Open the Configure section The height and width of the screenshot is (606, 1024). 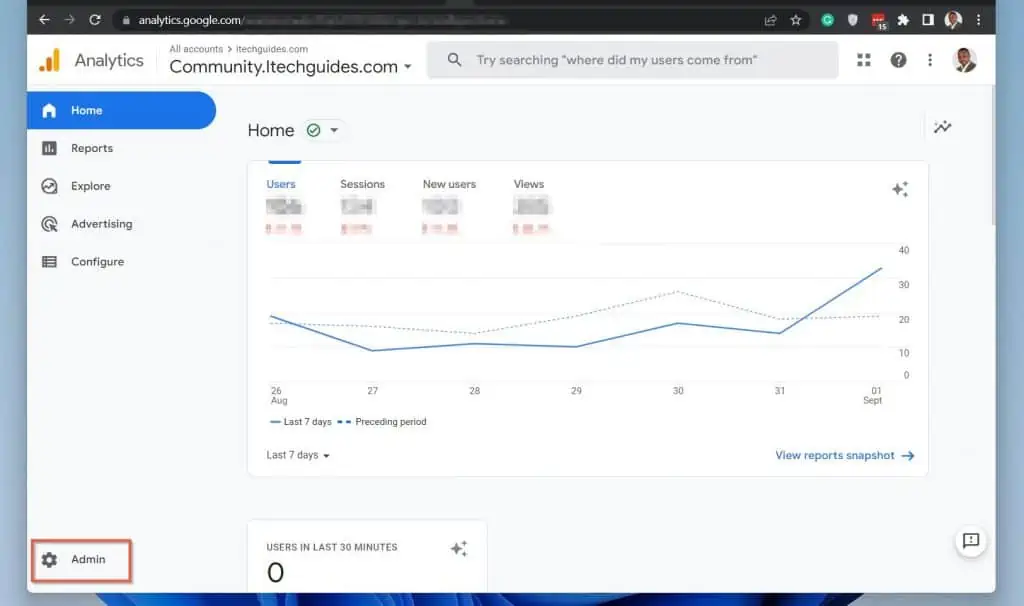(99, 261)
